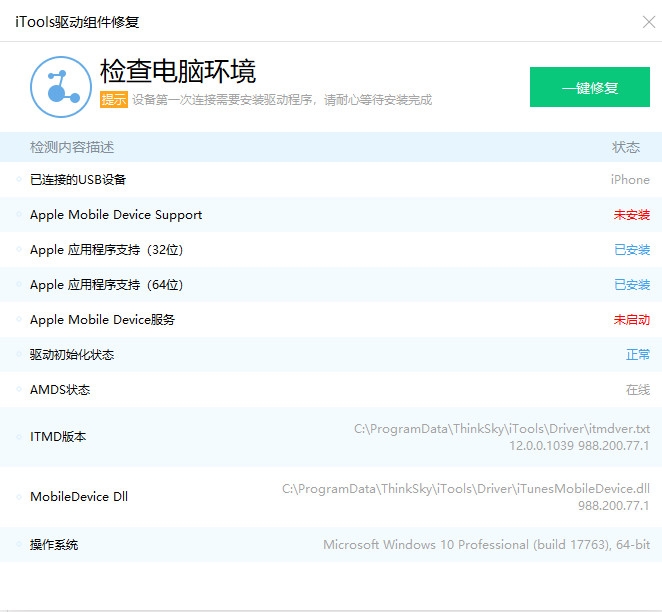Click the 在线 status value
Viewport: 662px width, 612px height.
coord(638,390)
